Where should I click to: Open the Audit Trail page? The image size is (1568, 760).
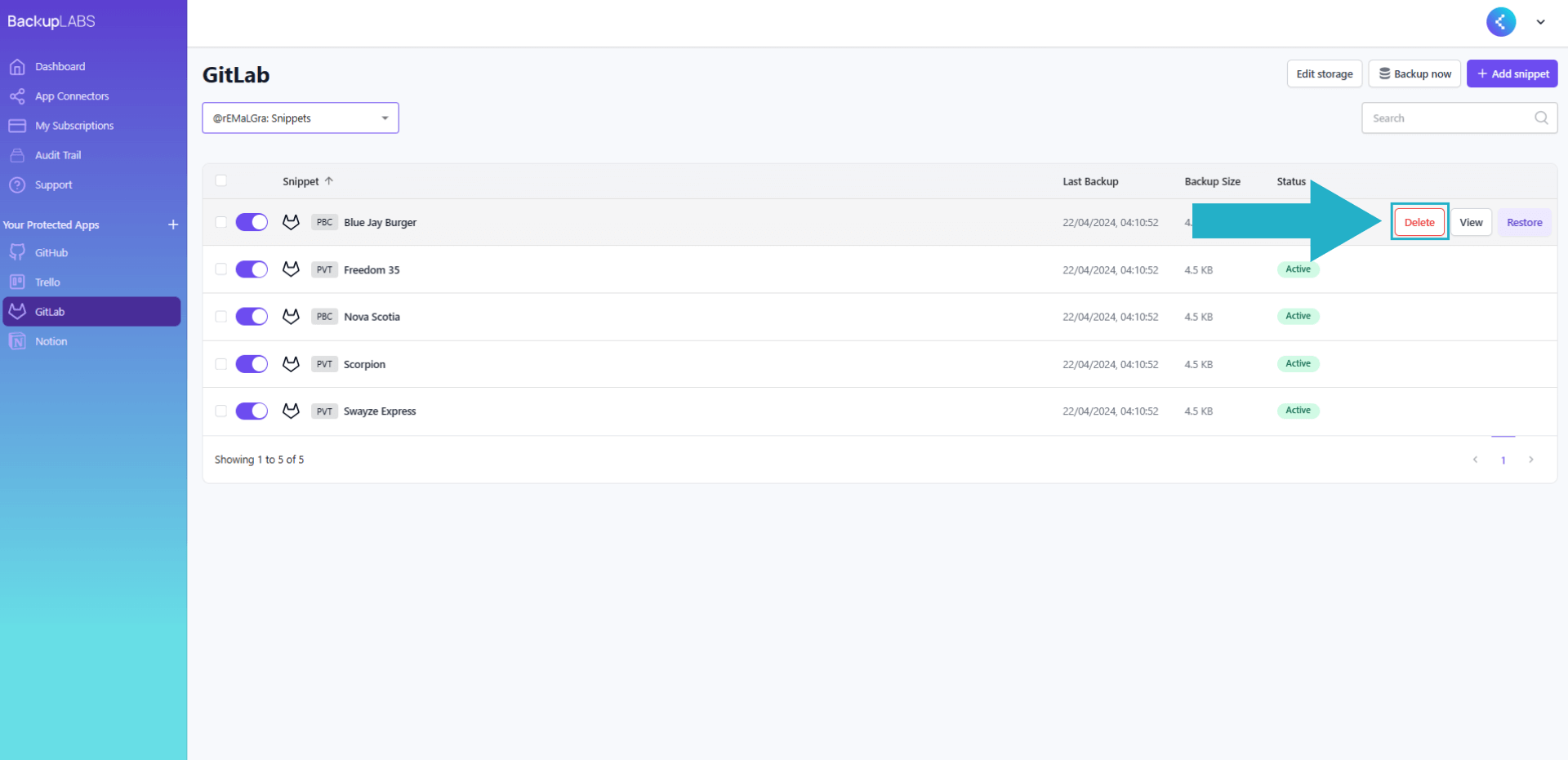(58, 155)
